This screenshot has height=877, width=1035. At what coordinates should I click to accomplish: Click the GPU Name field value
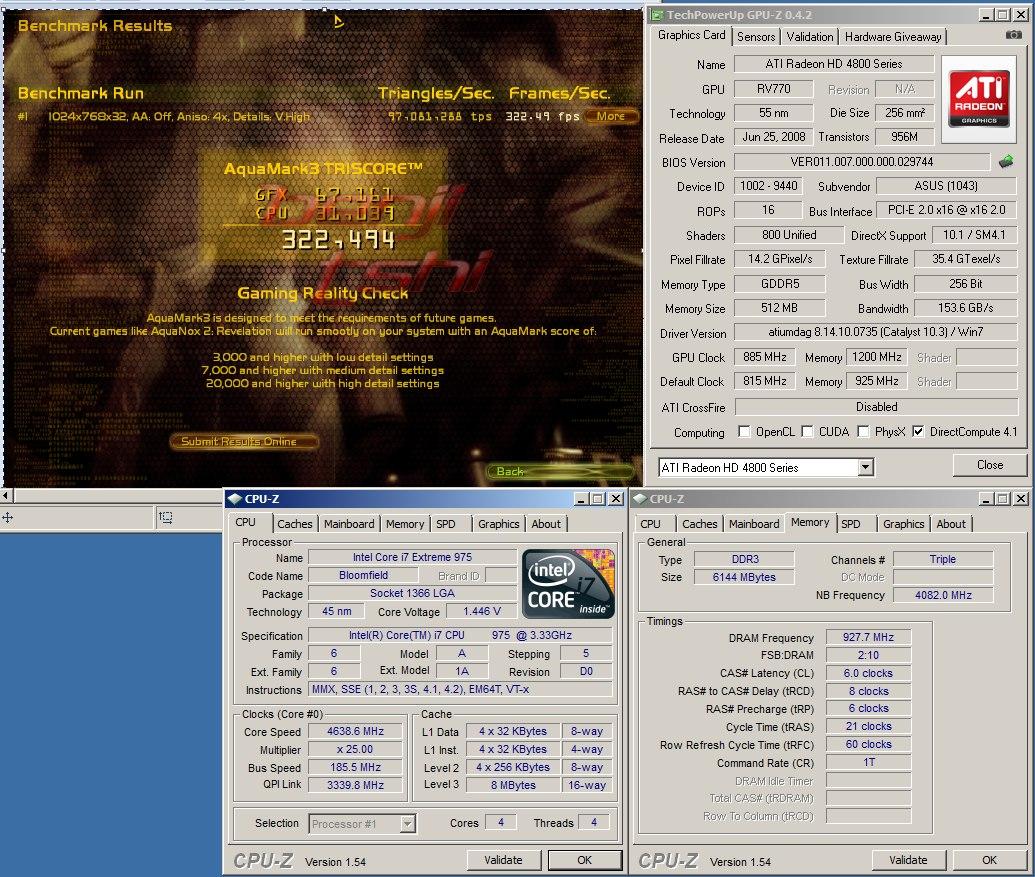(x=834, y=64)
